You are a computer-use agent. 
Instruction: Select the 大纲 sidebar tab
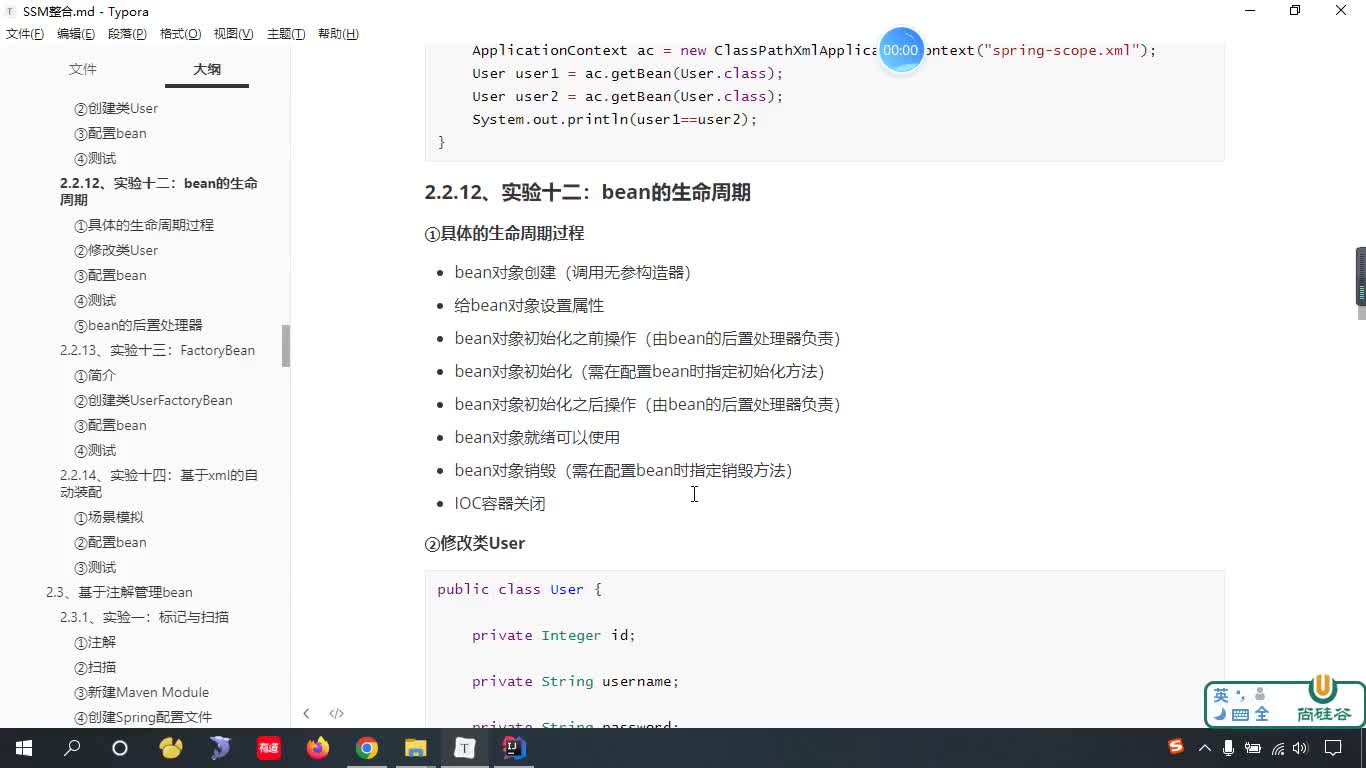click(x=207, y=69)
